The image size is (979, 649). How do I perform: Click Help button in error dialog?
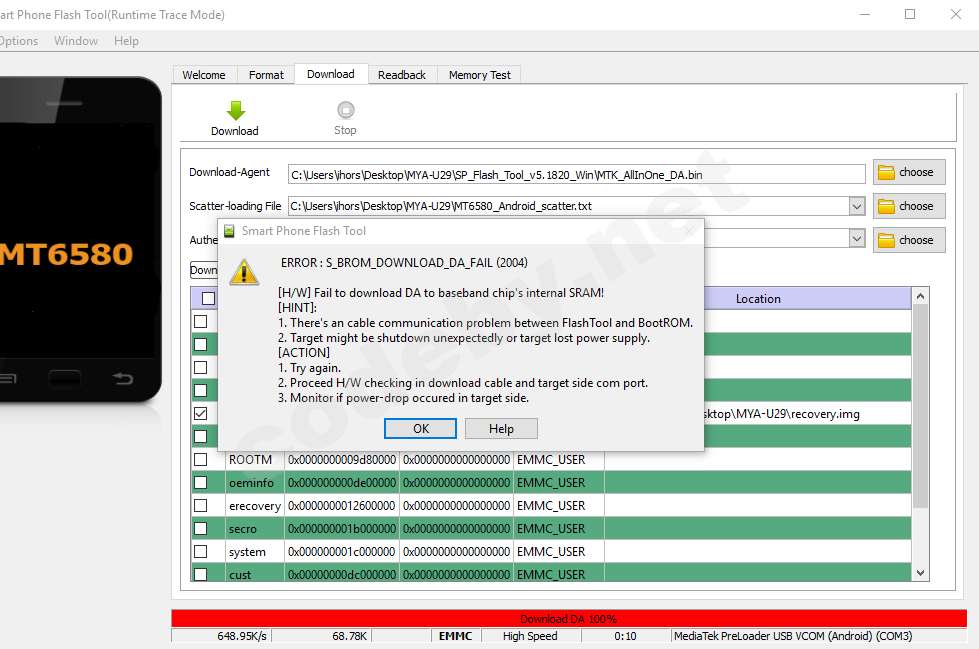coord(501,429)
